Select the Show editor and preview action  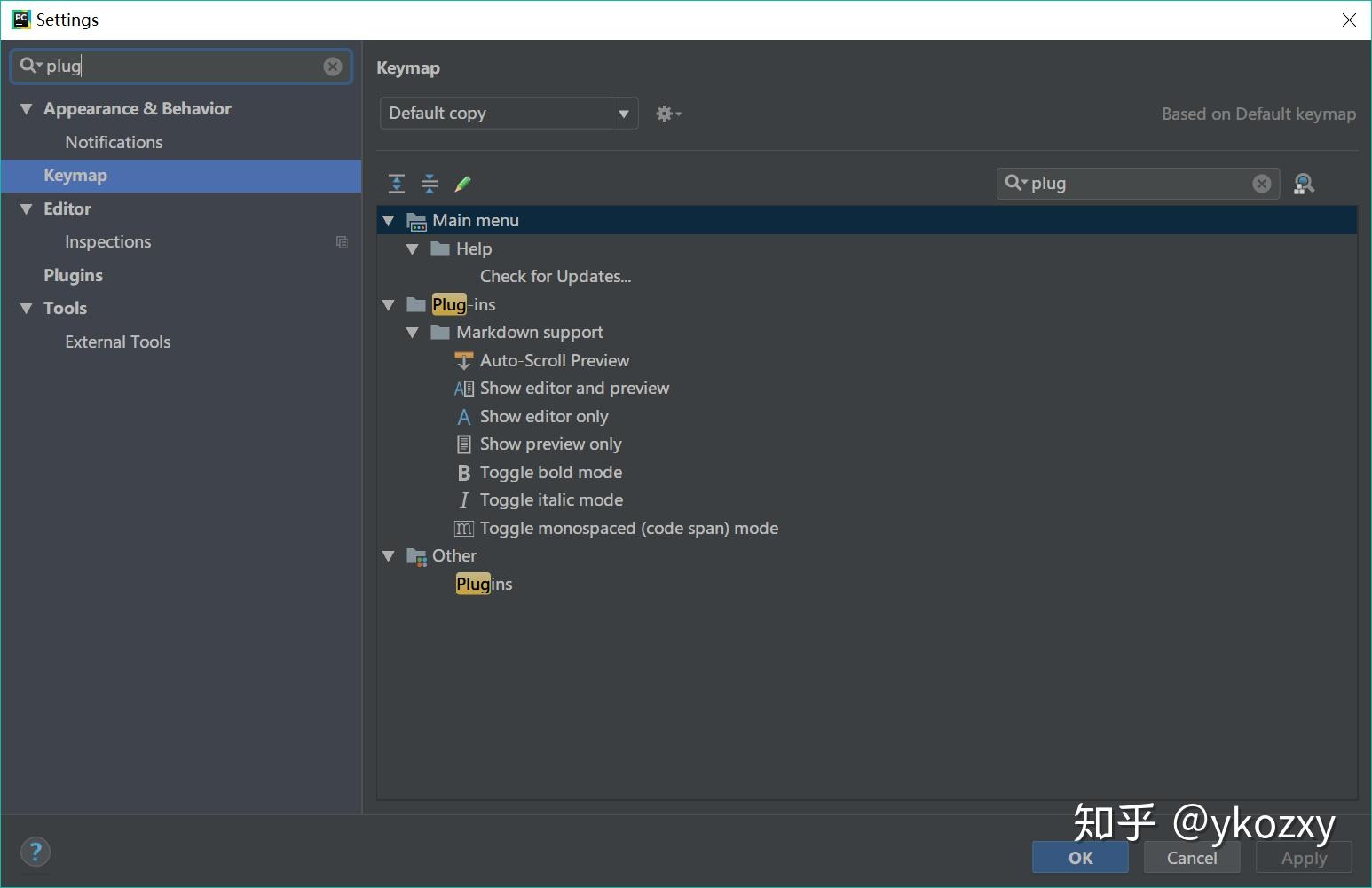[574, 389]
